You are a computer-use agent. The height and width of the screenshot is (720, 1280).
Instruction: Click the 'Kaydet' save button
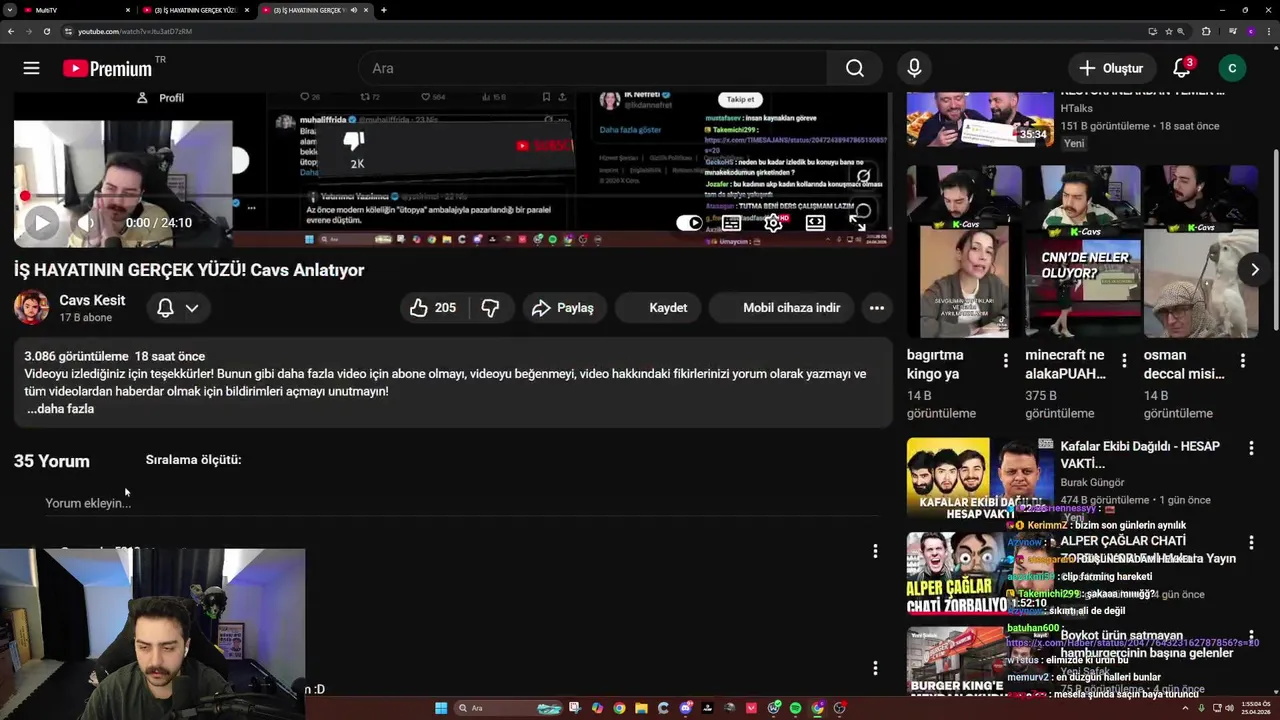pyautogui.click(x=659, y=308)
